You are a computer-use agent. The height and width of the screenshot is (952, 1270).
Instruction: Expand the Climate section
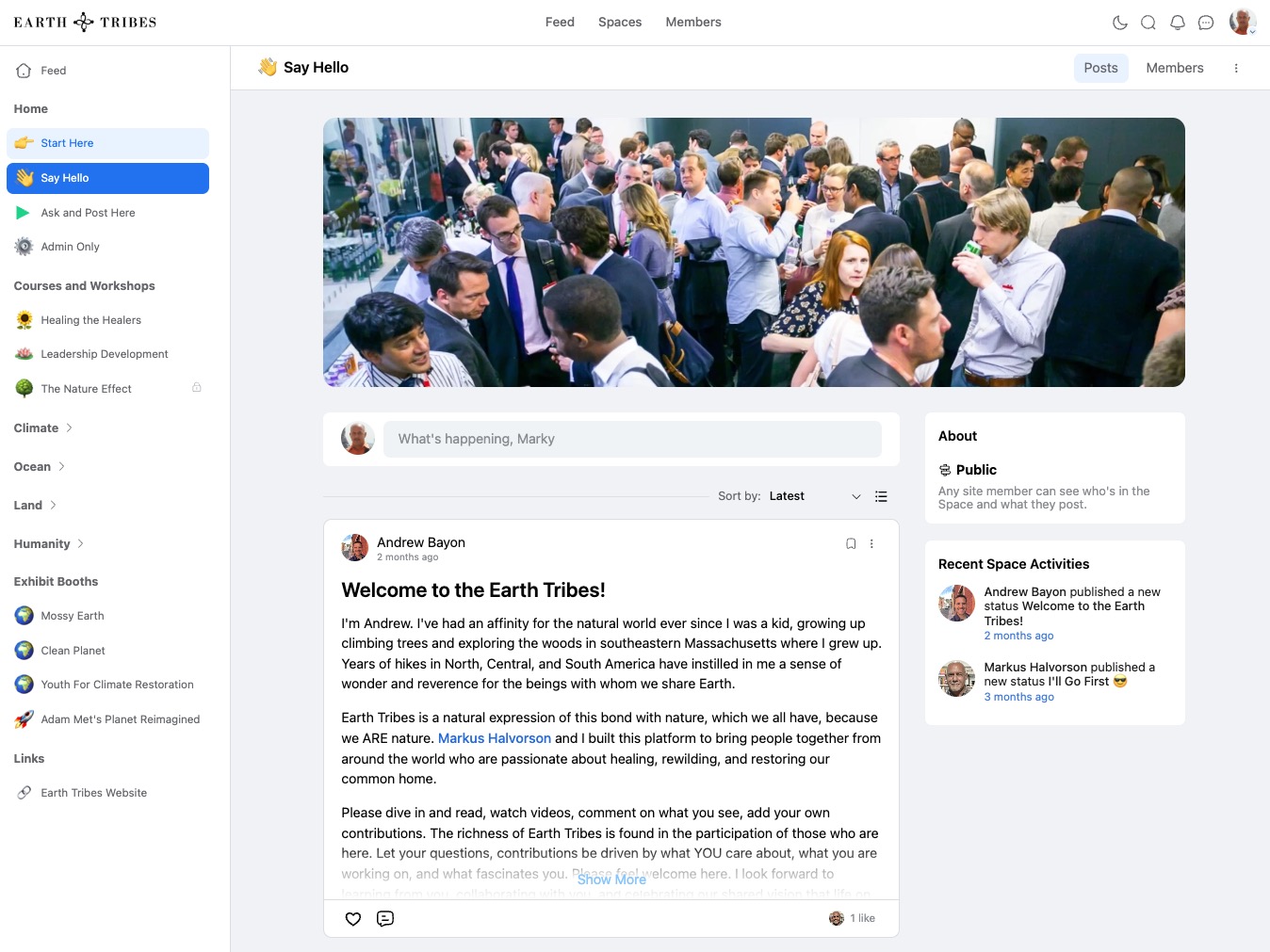point(43,428)
